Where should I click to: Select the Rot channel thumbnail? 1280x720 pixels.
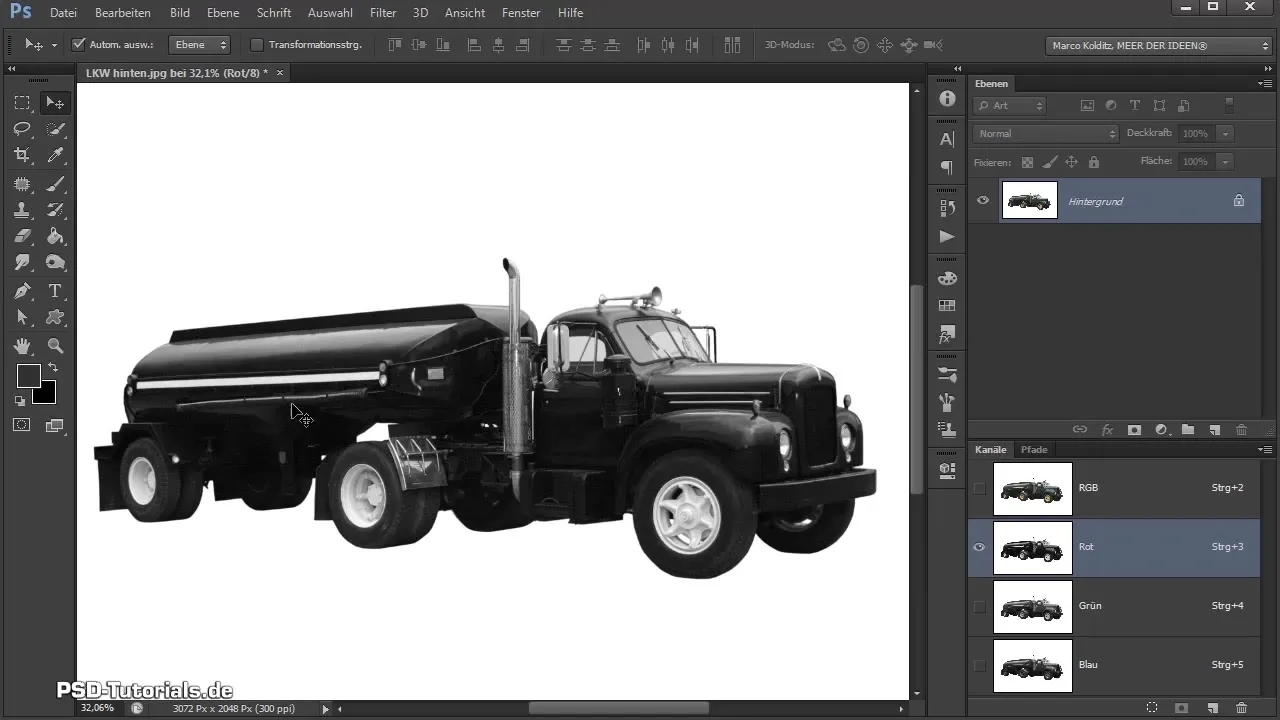[1032, 547]
